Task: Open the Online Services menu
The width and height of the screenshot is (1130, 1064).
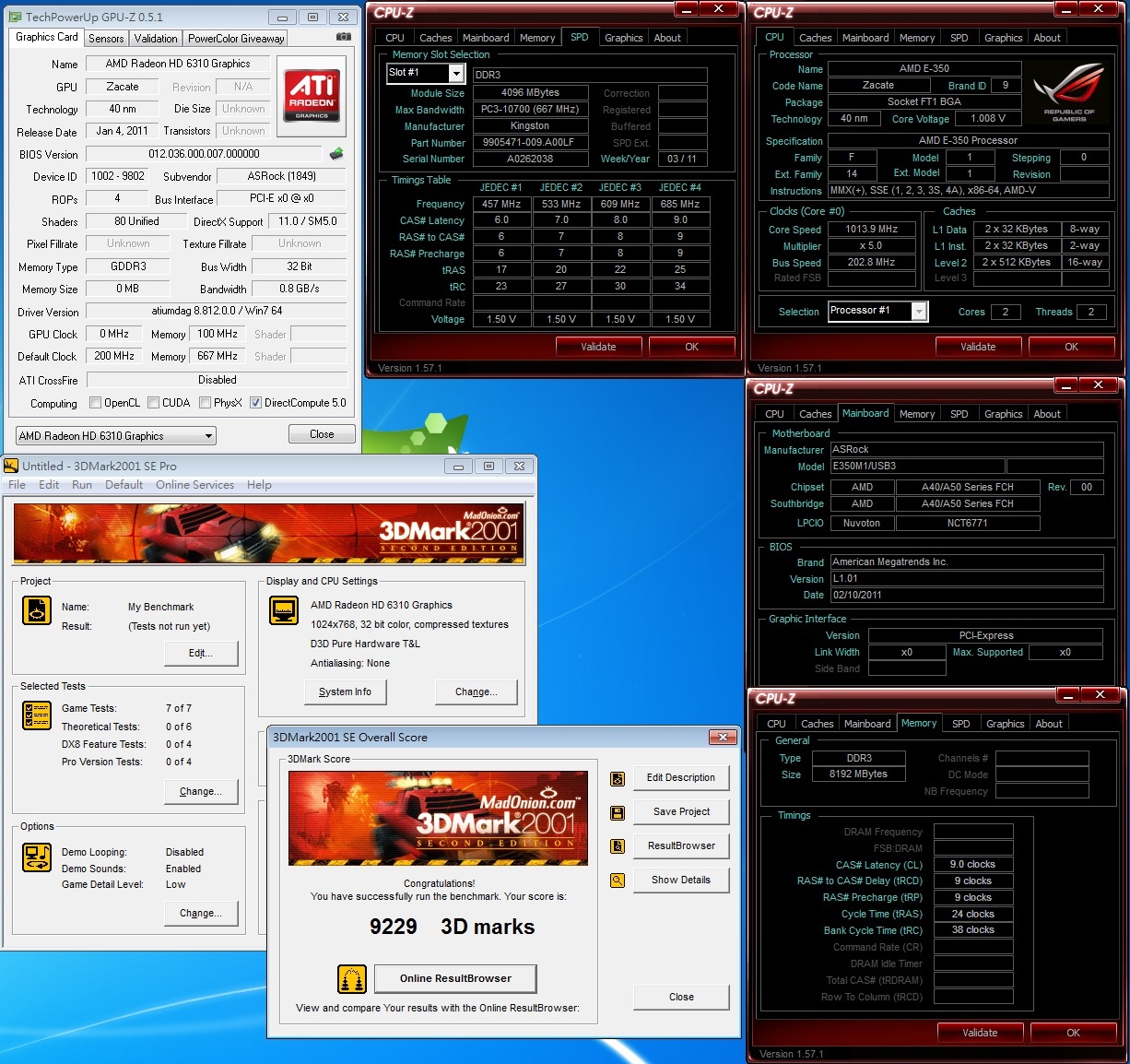Action: 194,485
